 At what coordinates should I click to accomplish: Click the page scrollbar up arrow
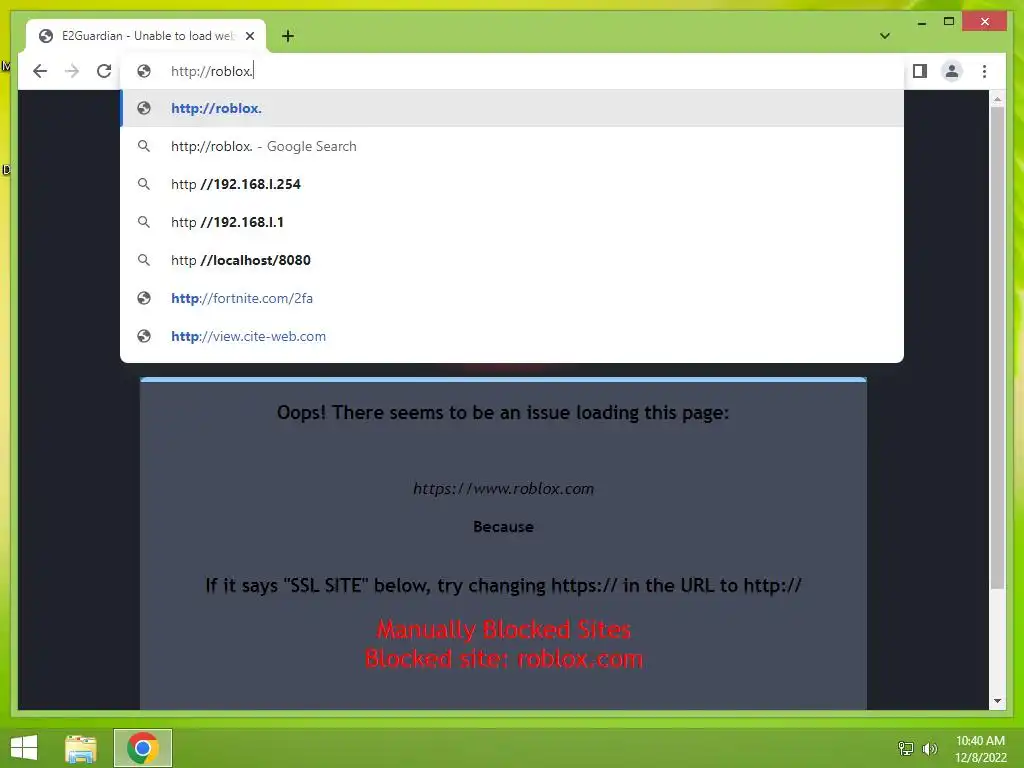point(997,99)
